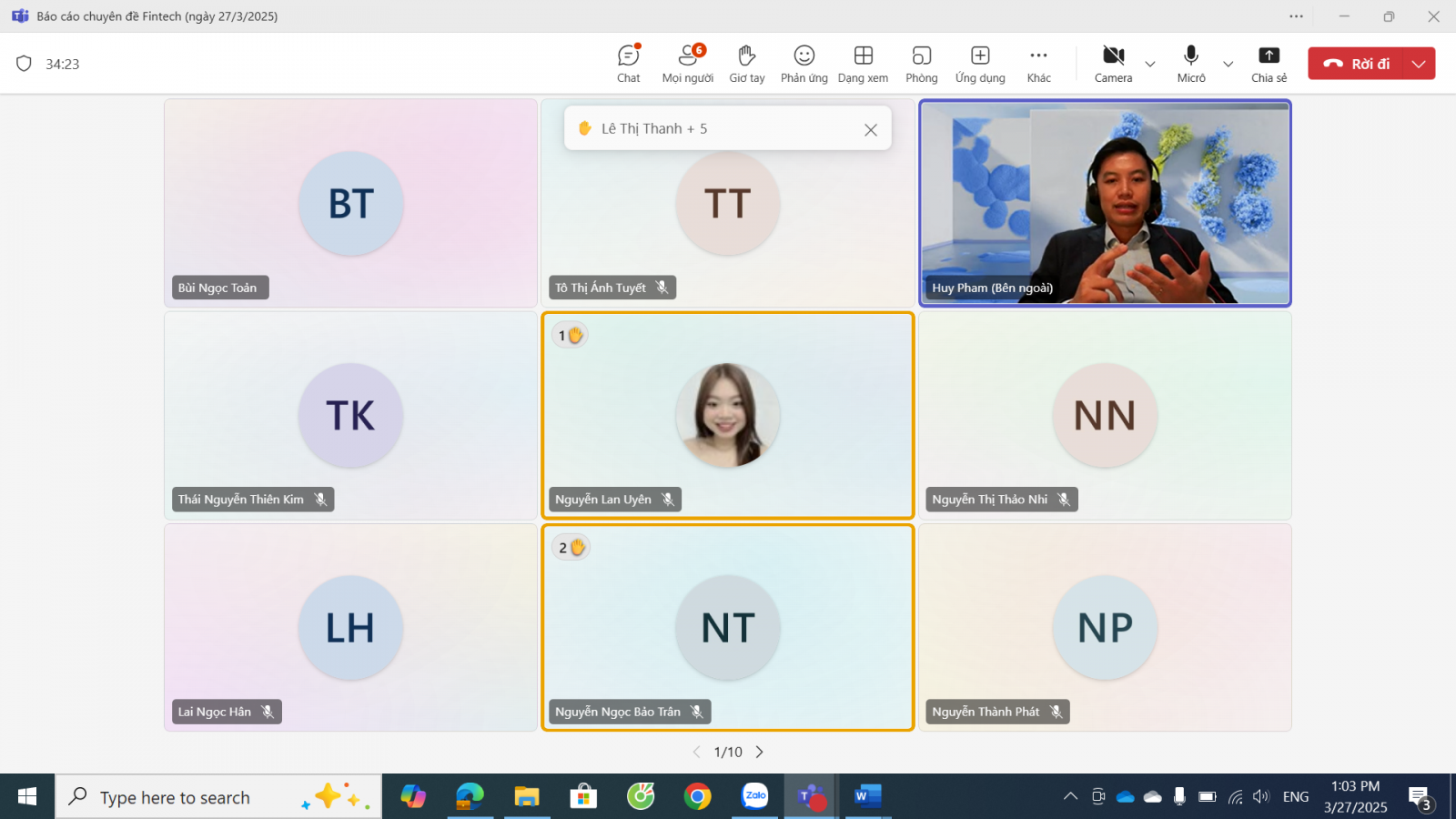Click the shield meeting security icon
The image size is (1456, 819).
25,64
